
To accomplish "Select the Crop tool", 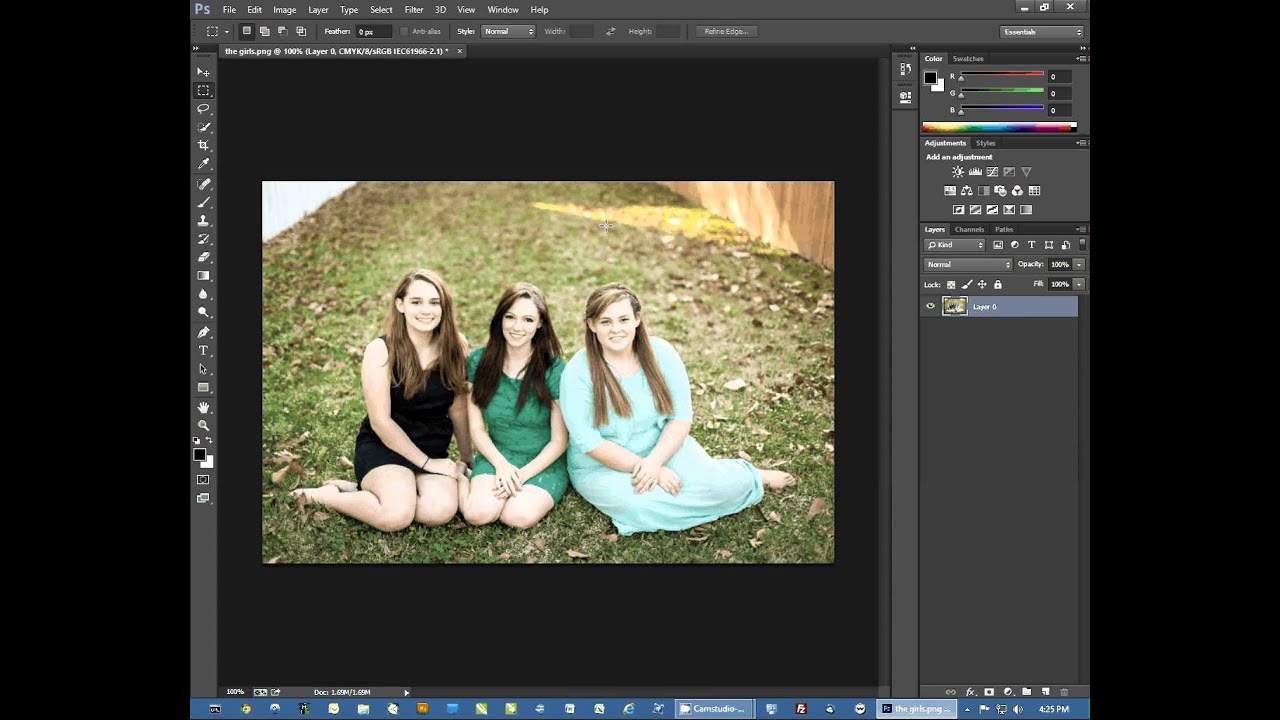I will click(203, 145).
